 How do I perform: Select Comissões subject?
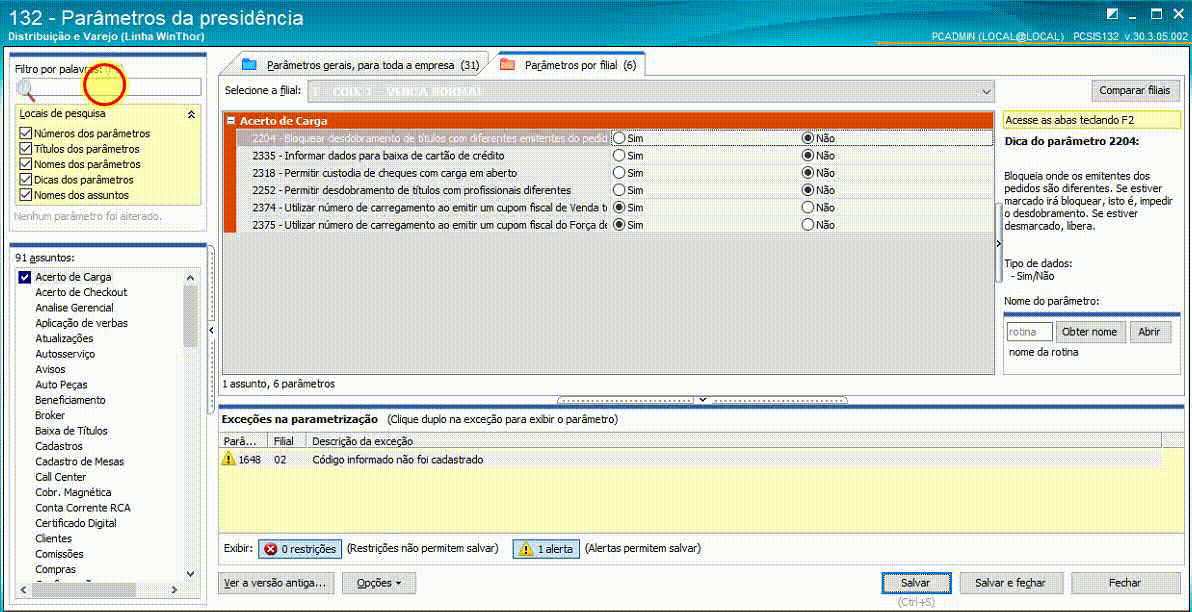click(x=59, y=554)
